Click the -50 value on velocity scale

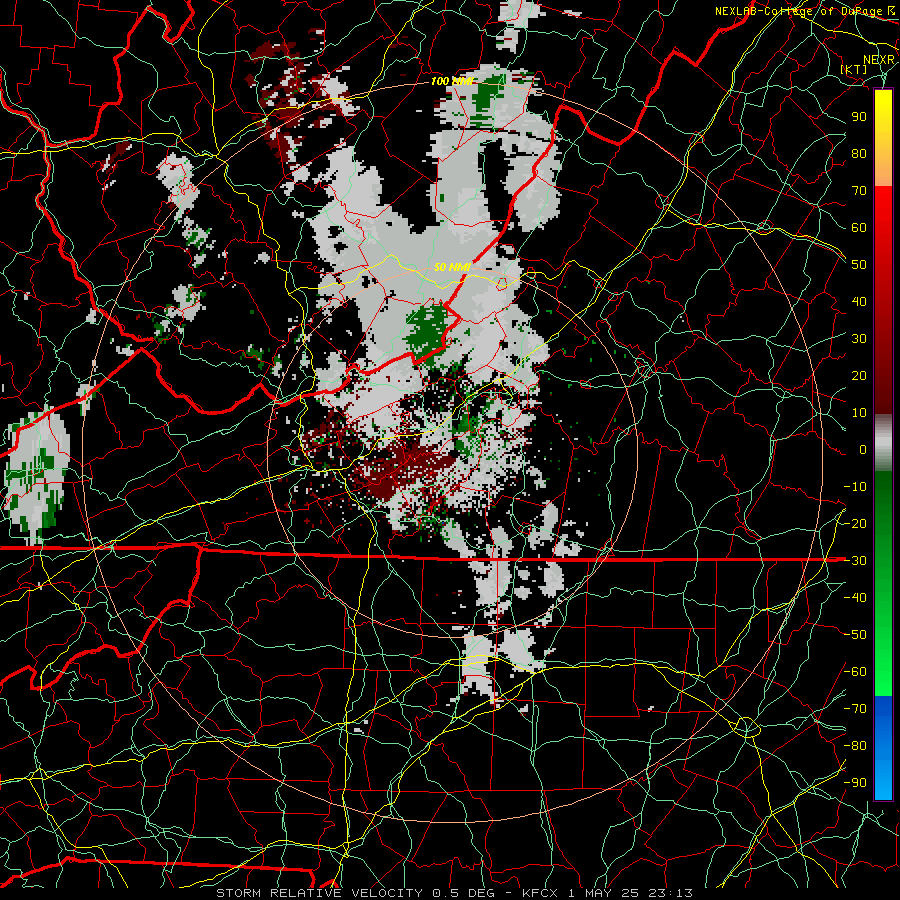click(855, 635)
